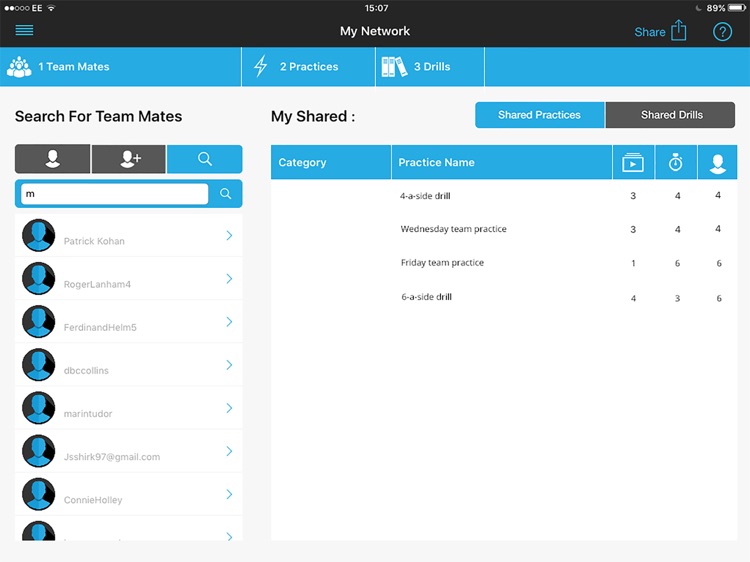Open the hamburger menu
This screenshot has width=750, height=562.
[x=24, y=30]
